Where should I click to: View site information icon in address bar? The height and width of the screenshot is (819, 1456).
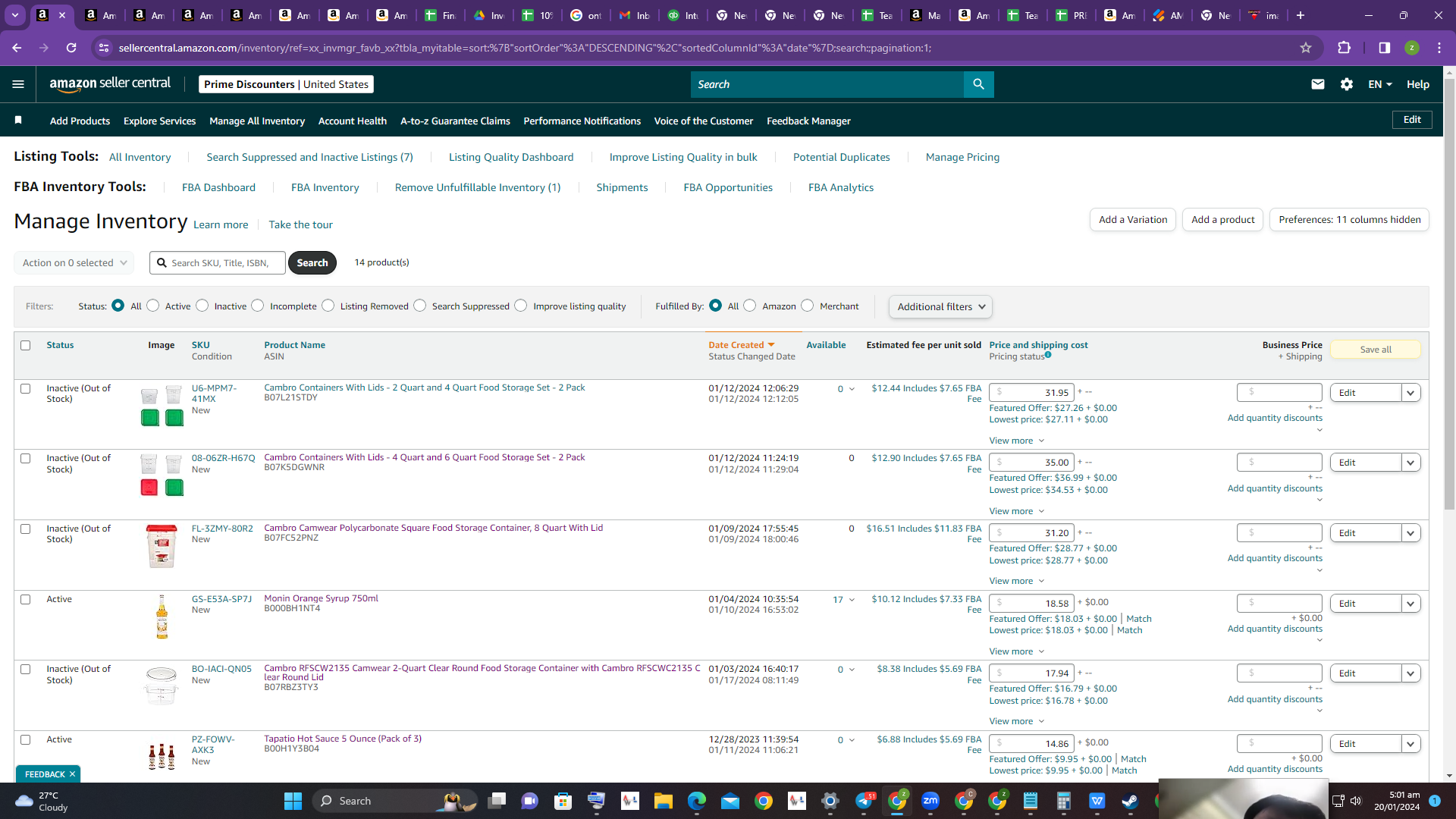tap(104, 48)
